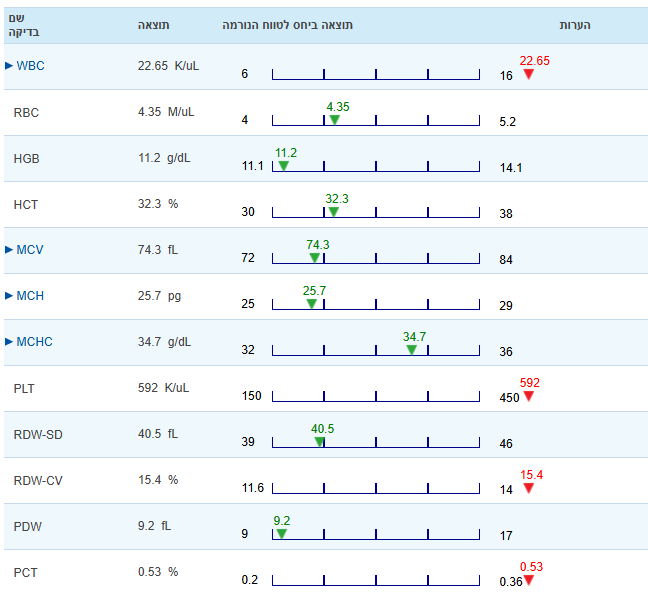Click the PLT result 592 K/uL
This screenshot has height=595, width=648.
point(163,388)
